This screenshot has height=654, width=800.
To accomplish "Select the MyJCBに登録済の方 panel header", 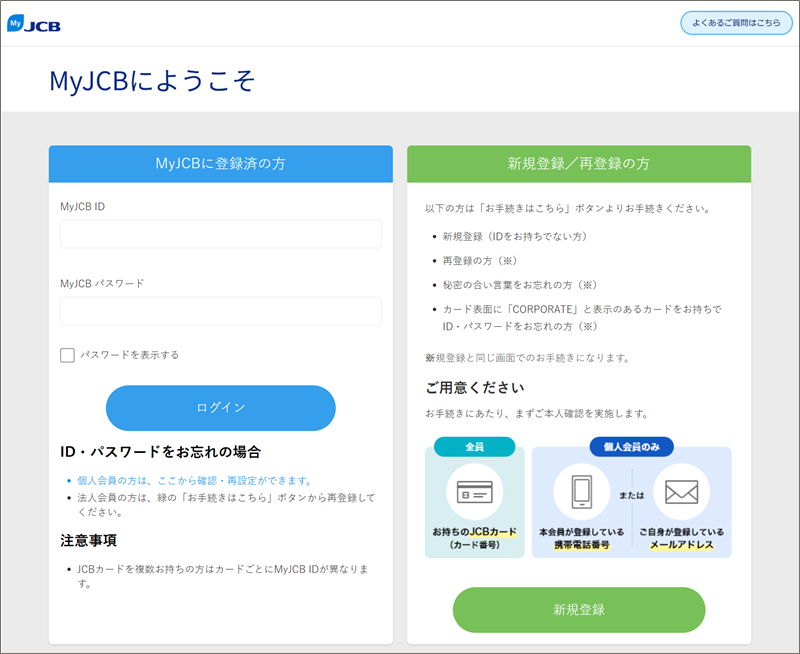I will pos(220,164).
